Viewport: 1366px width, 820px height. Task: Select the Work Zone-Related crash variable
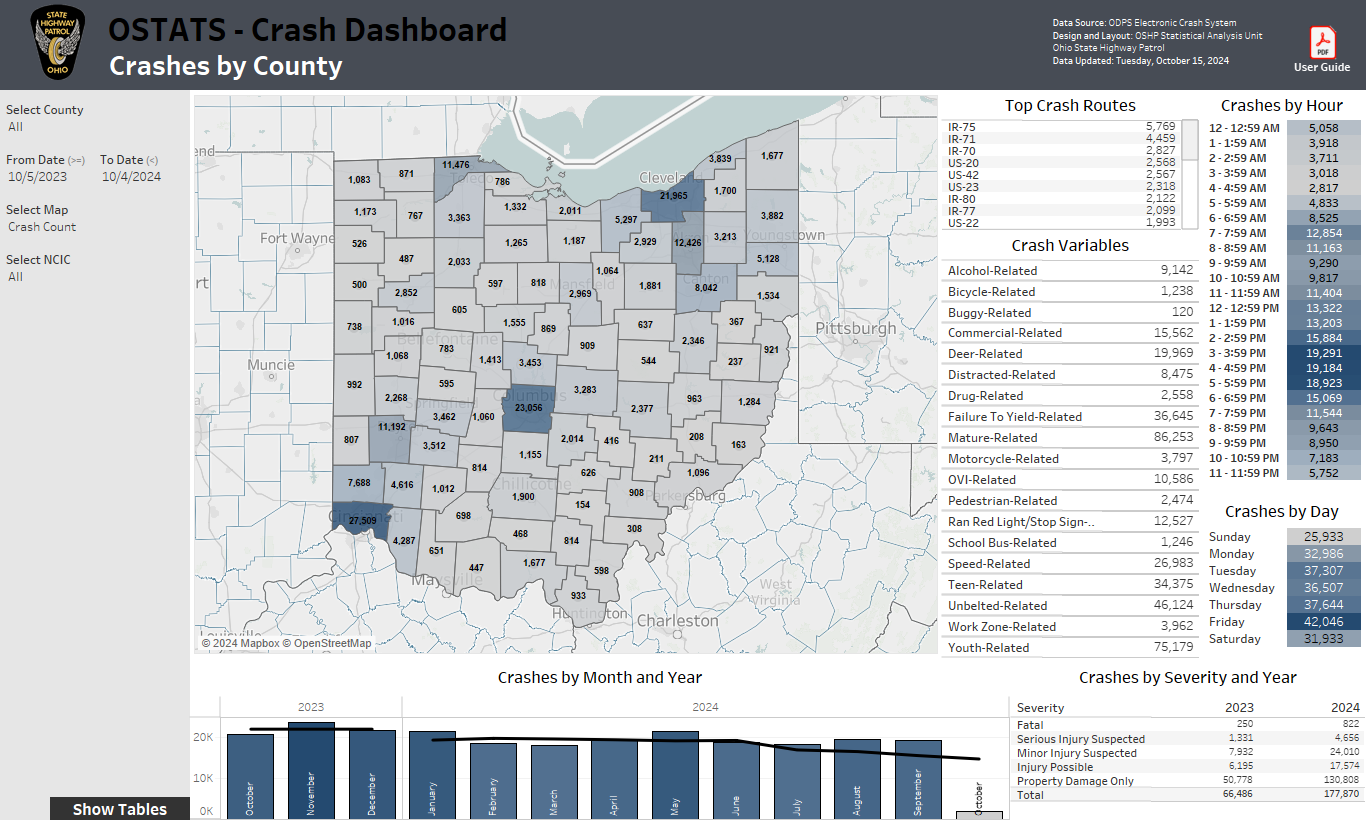(x=1070, y=627)
